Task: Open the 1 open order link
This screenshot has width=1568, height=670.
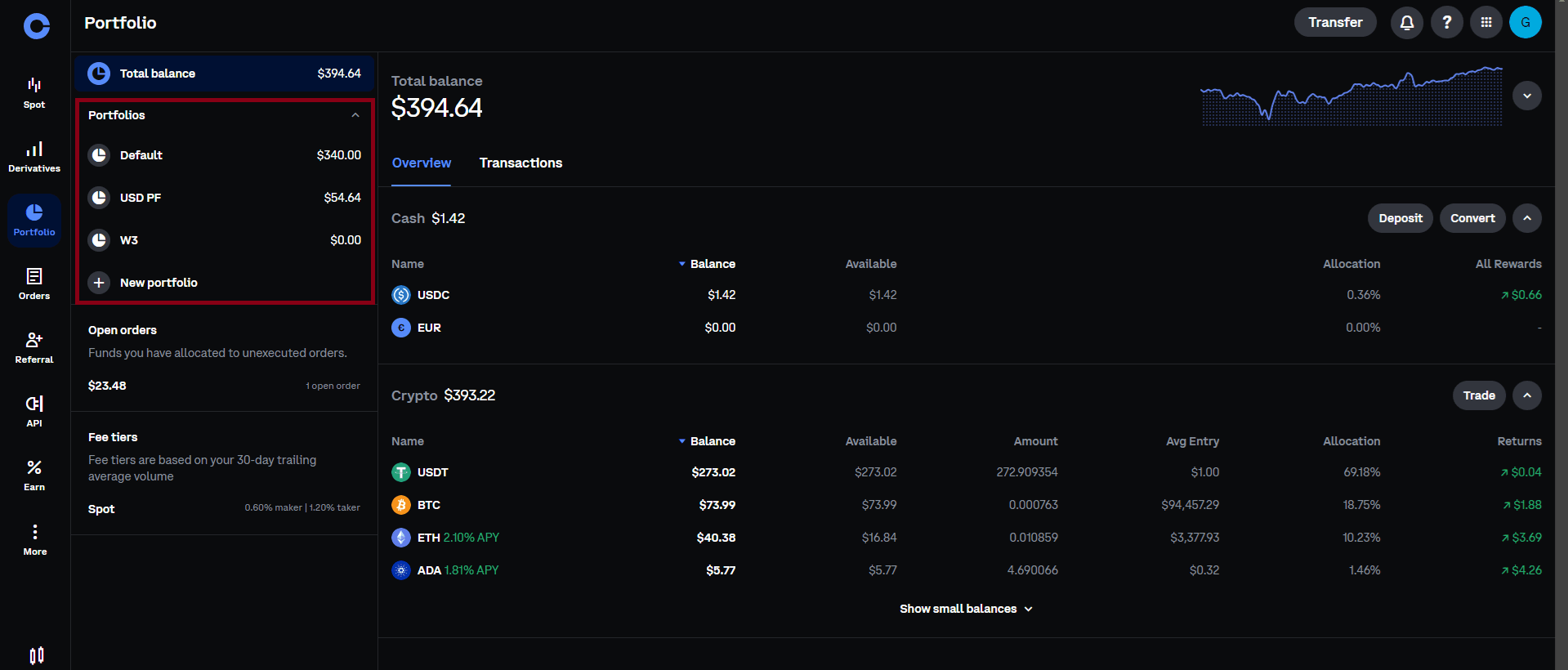Action: [333, 386]
